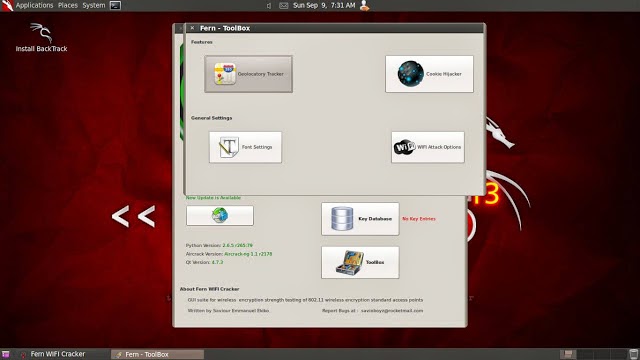Click 'New Update is Available' text

213,198
